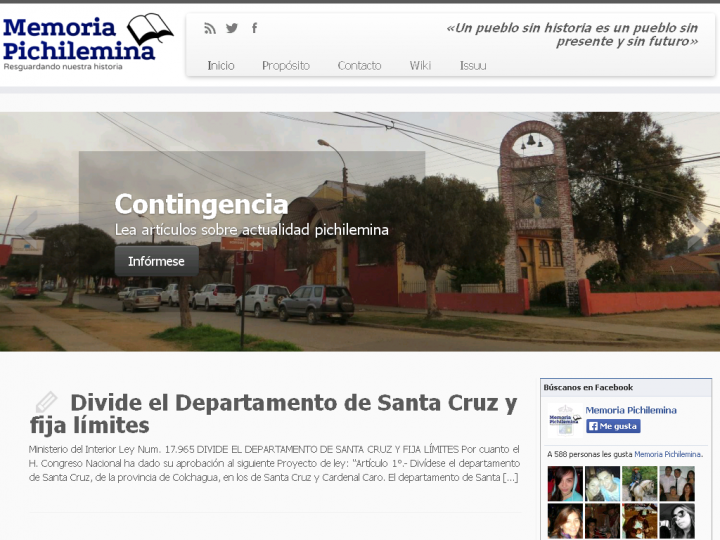
Task: Open the Propósito menu item
Action: [286, 65]
